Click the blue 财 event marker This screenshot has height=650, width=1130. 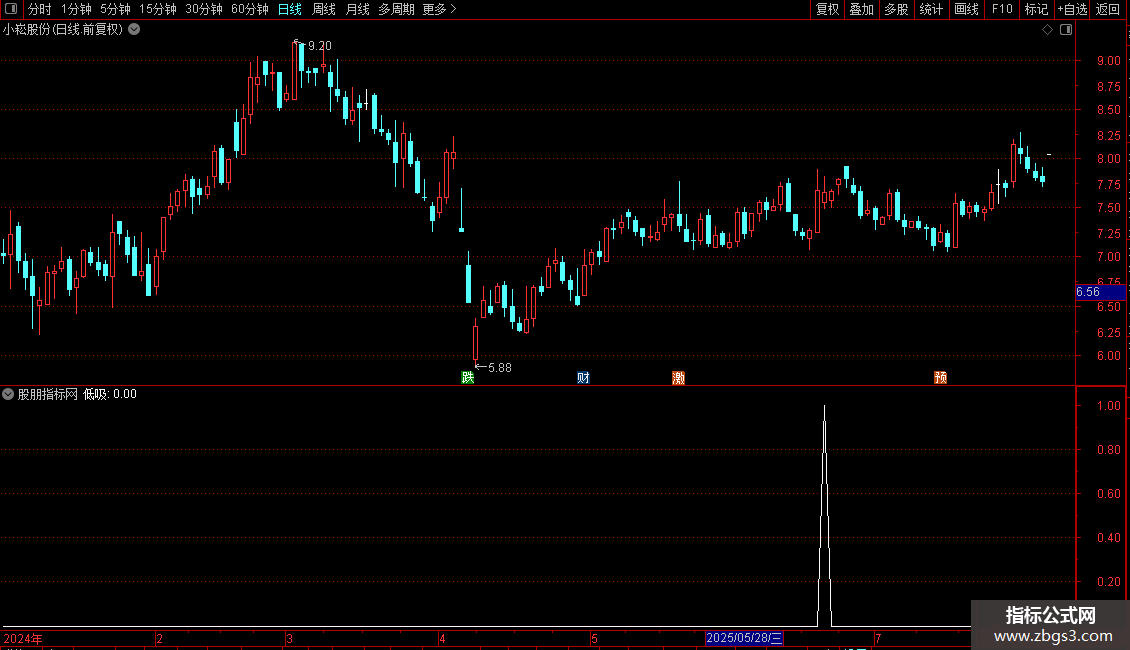click(x=583, y=378)
